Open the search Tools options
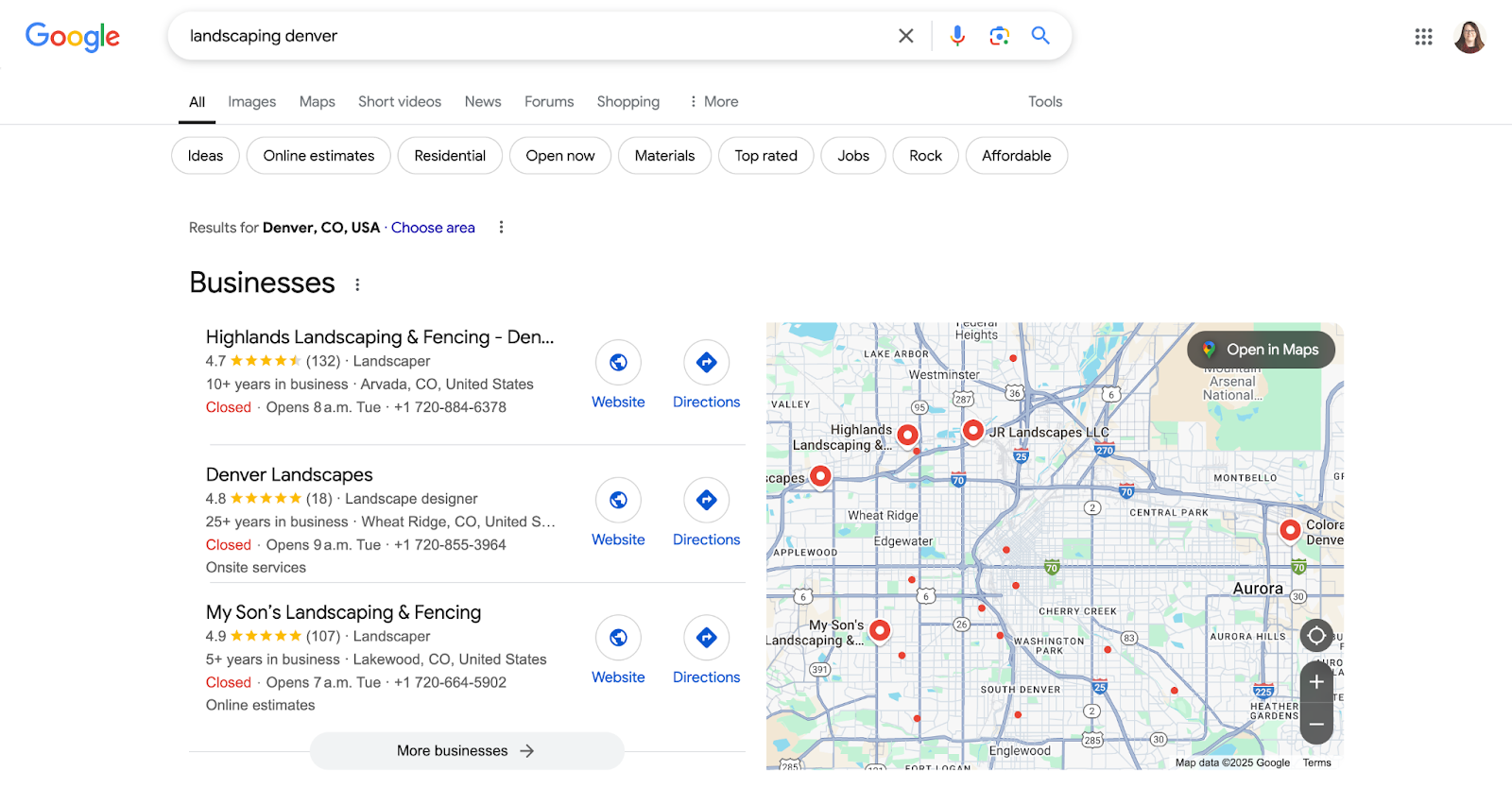 click(1045, 101)
